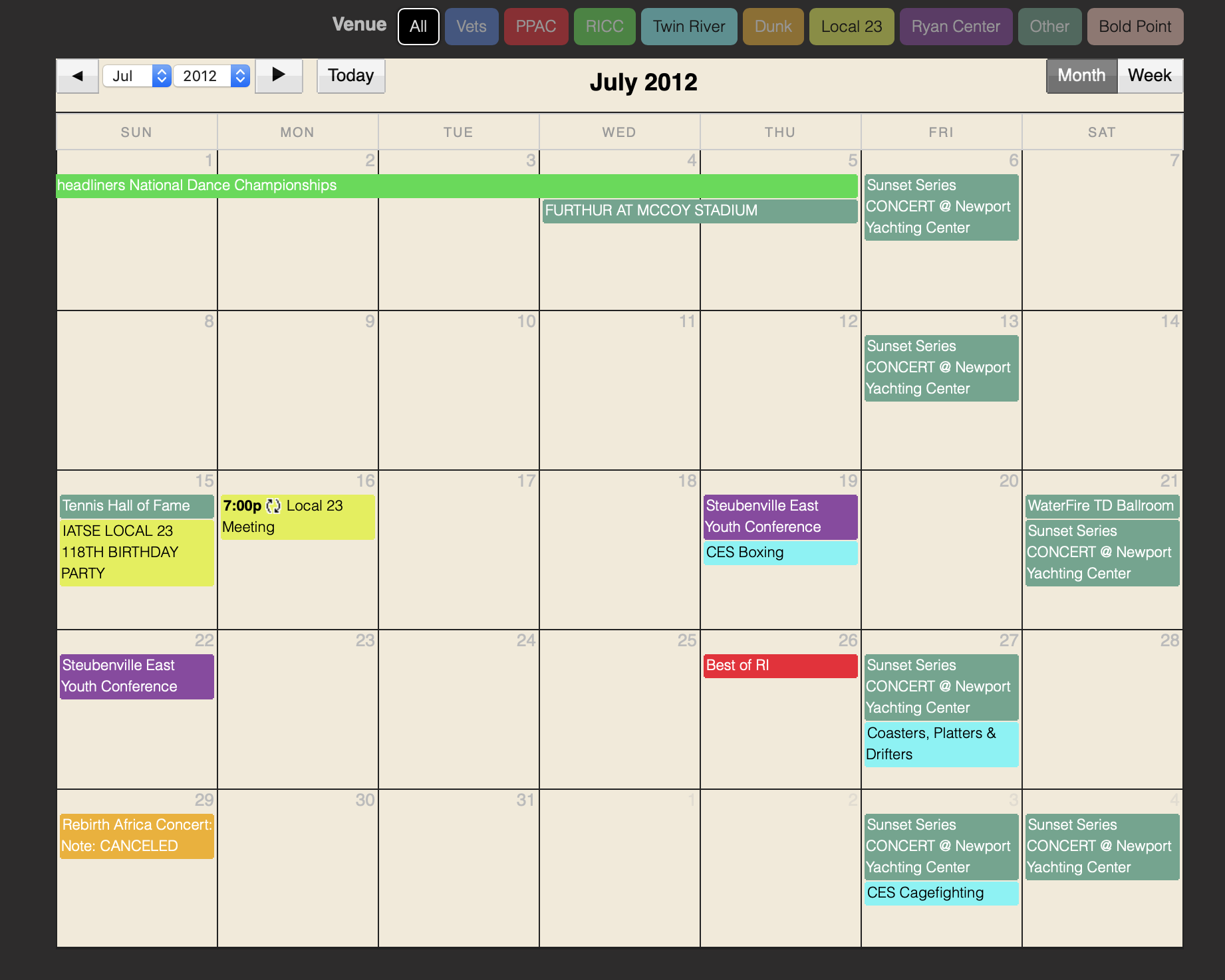Show Dunk venue events
The image size is (1225, 980).
click(x=773, y=27)
